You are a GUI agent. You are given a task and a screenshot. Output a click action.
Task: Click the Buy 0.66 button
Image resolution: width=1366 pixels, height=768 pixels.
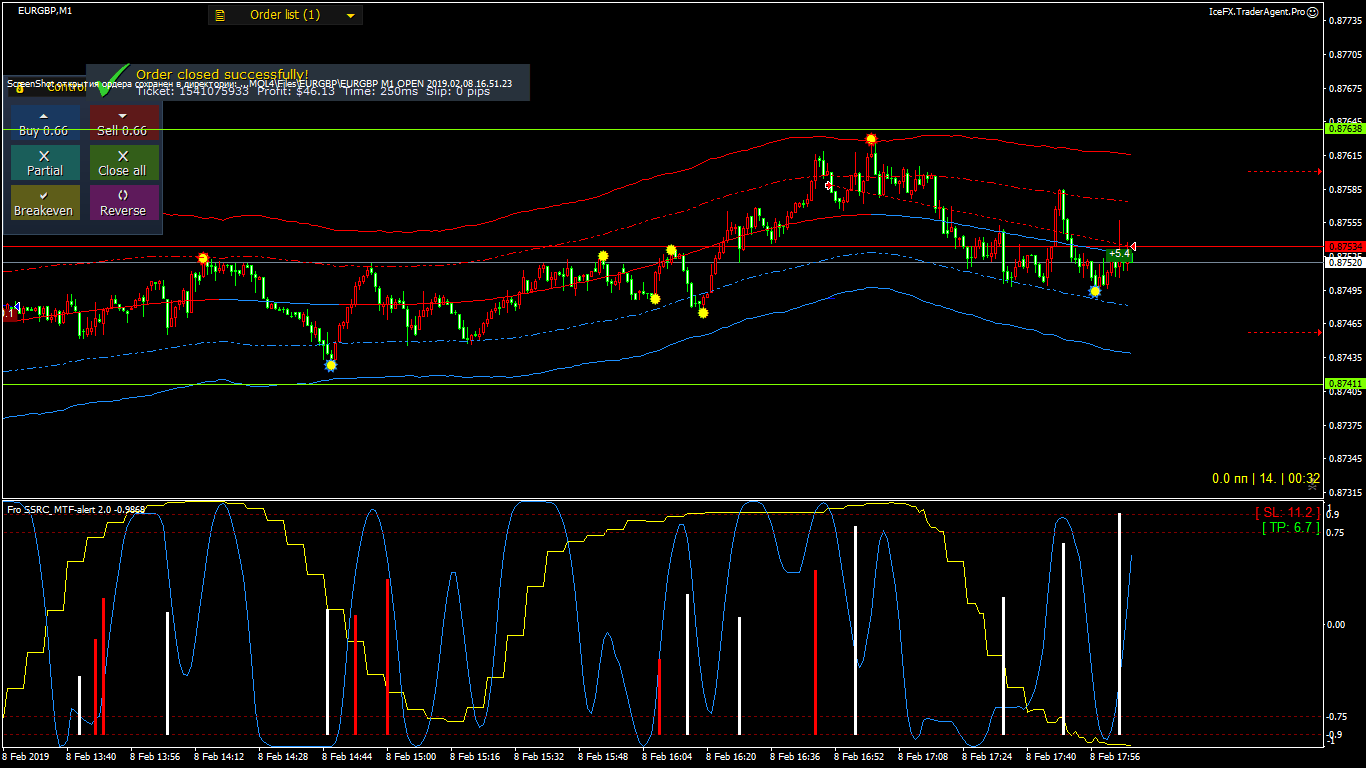[x=44, y=123]
